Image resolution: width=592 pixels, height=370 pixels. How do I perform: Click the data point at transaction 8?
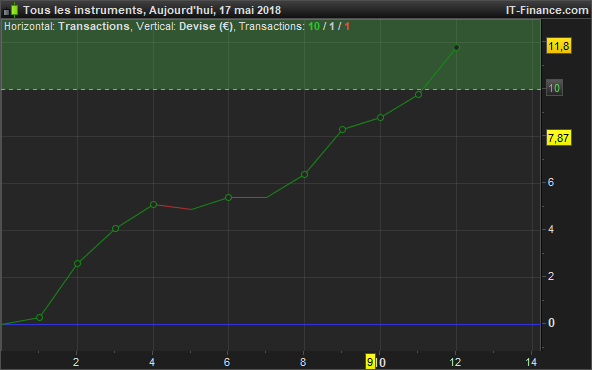click(x=304, y=174)
